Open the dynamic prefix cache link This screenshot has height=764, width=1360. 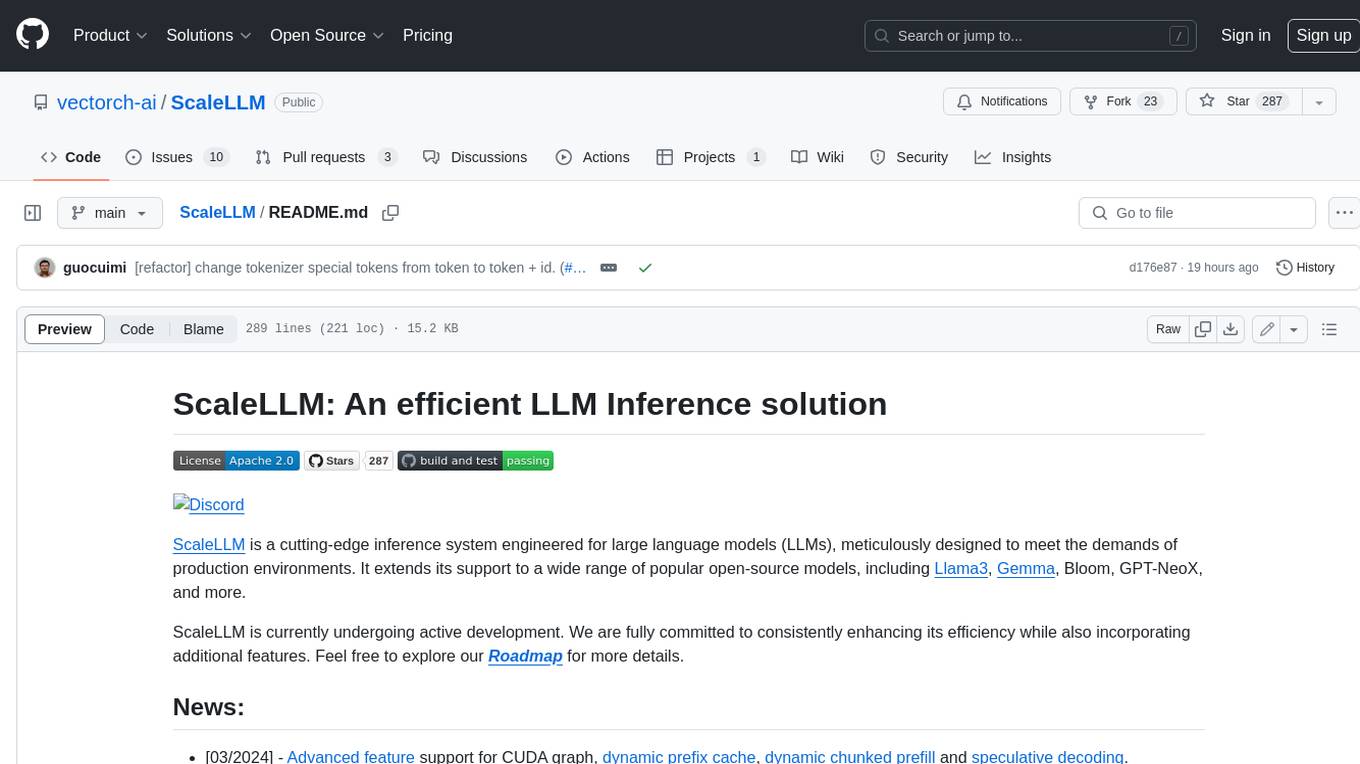[x=679, y=757]
